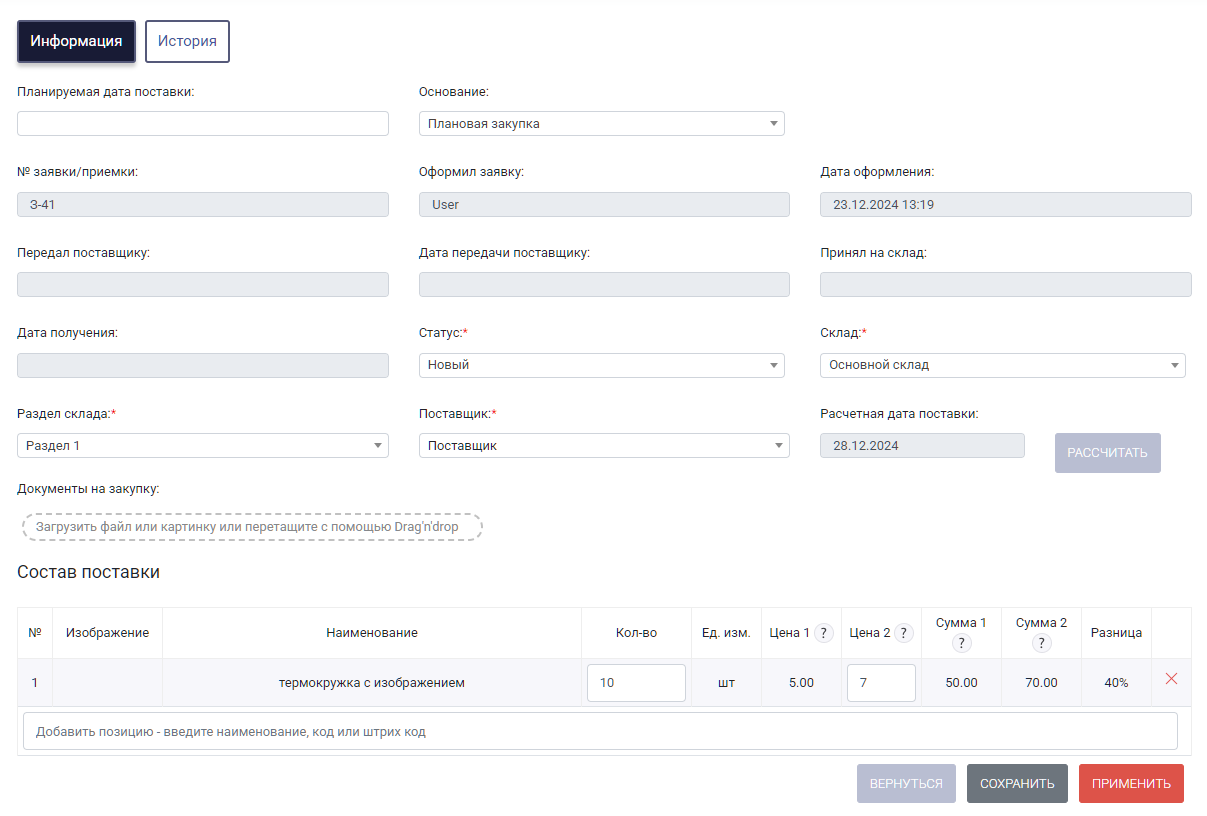This screenshot has height=816, width=1207.
Task: Click the empty Дата передачи поставщику field
Action: coord(604,284)
